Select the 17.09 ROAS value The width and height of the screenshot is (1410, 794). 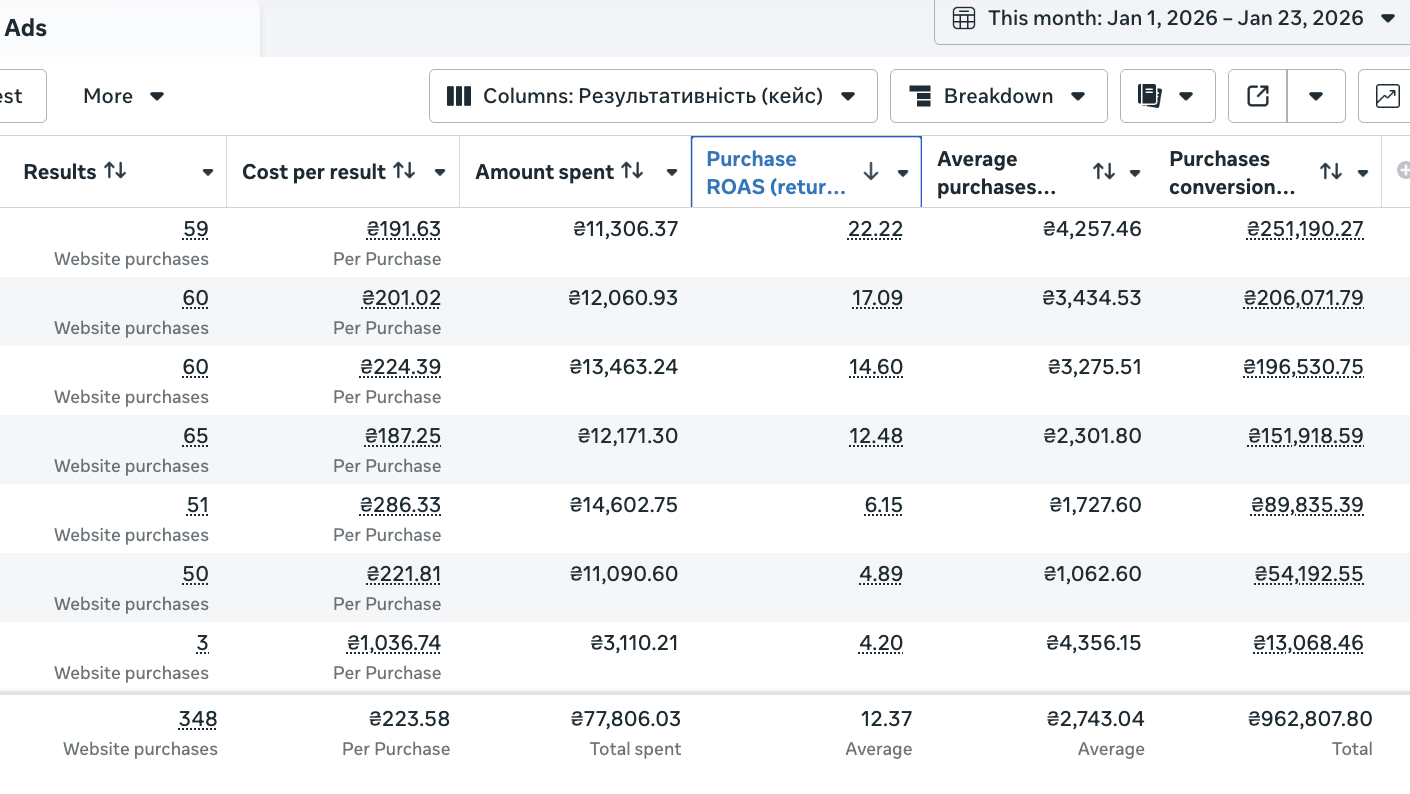pyautogui.click(x=877, y=298)
